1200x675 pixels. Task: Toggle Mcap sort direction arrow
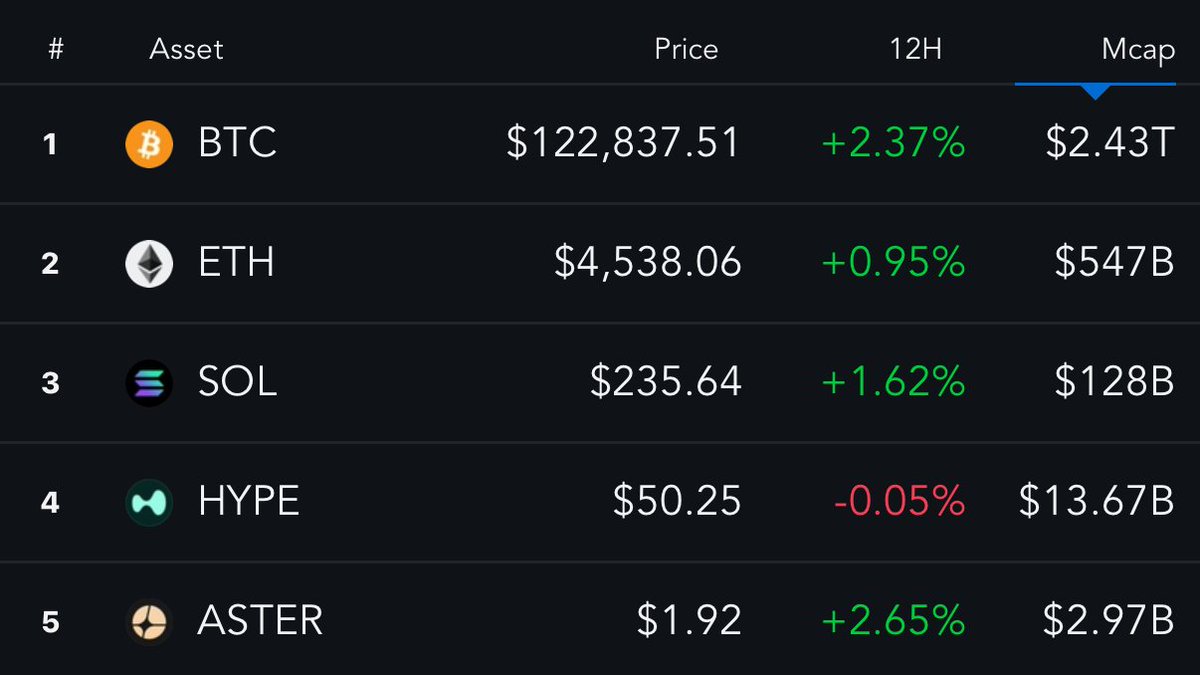tap(1096, 91)
